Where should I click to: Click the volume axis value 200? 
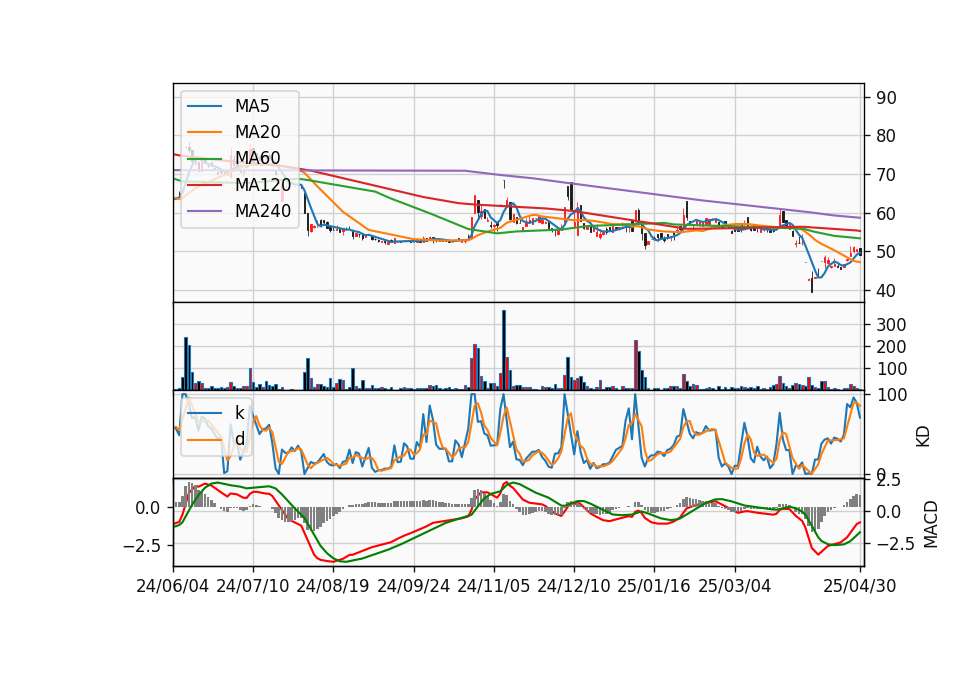click(x=891, y=347)
